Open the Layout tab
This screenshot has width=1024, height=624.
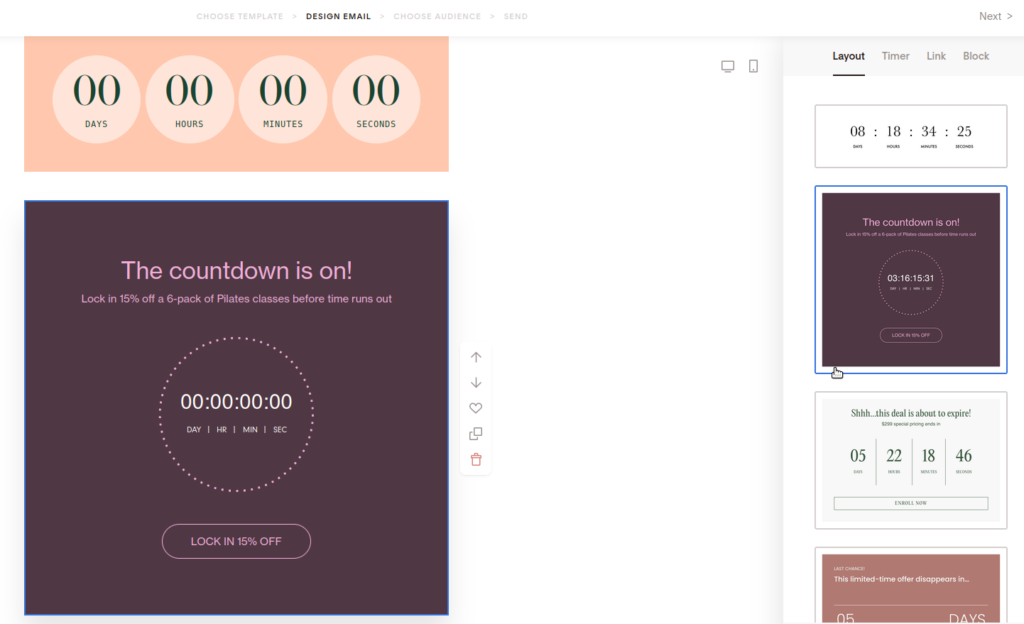click(848, 56)
